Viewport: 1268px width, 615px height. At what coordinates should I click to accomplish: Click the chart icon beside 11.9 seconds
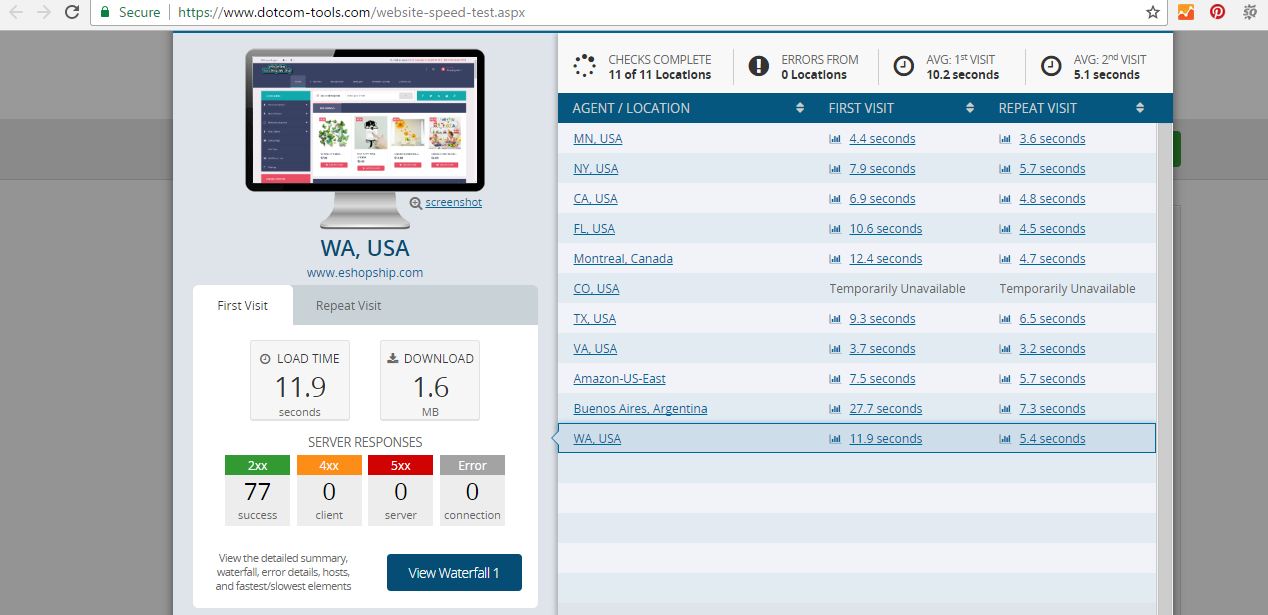[835, 439]
